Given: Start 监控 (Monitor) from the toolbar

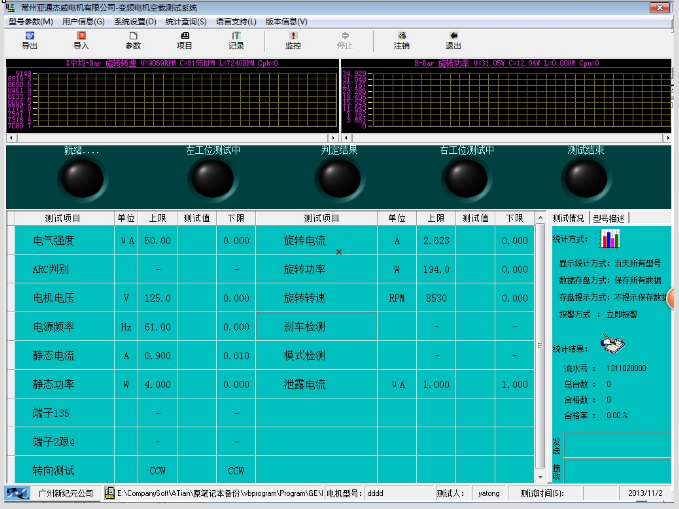Looking at the screenshot, I should point(293,40).
